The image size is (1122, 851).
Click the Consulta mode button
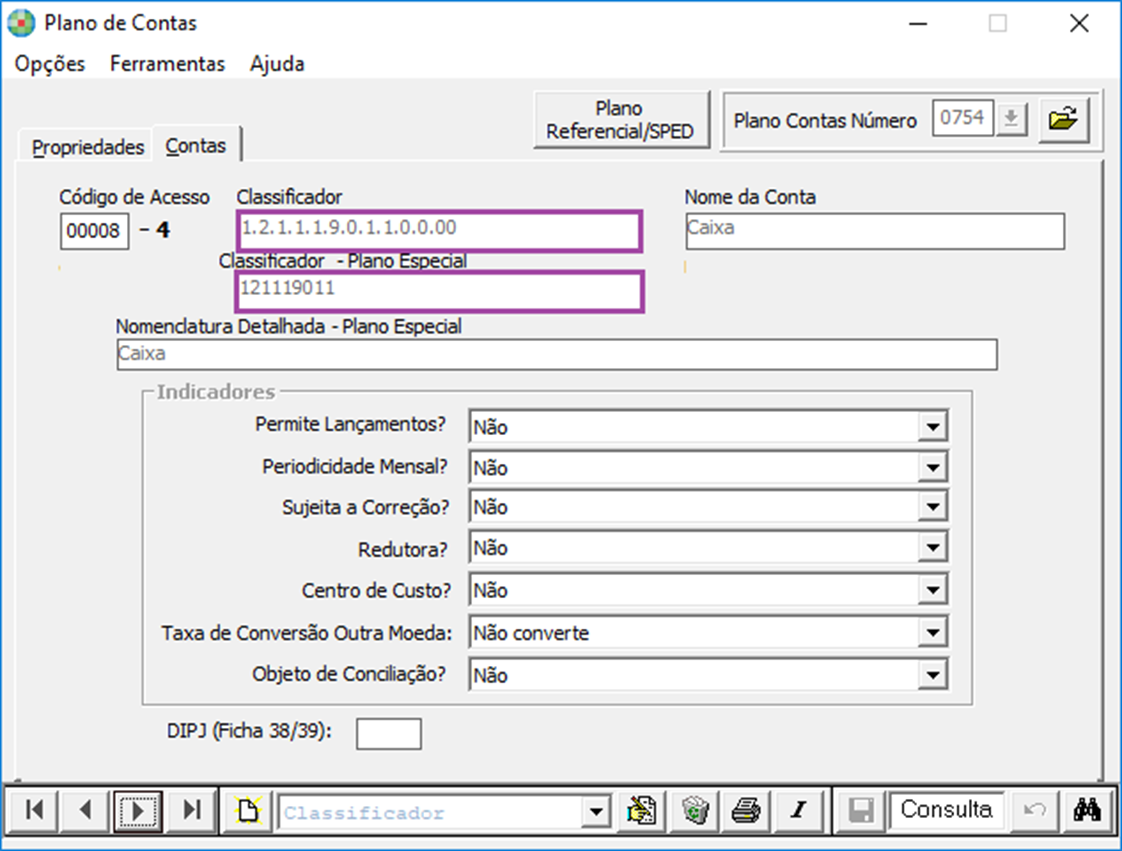[946, 809]
